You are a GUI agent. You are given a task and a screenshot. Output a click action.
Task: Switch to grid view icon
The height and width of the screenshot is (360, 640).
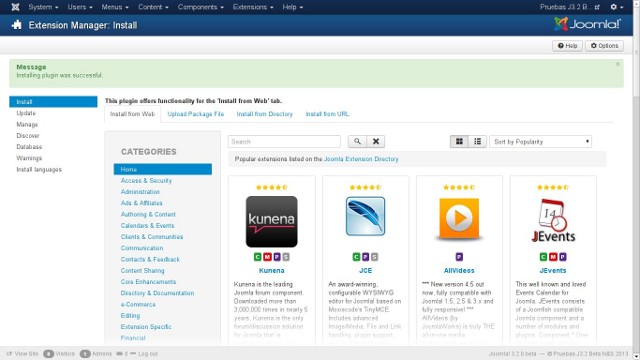(x=459, y=142)
